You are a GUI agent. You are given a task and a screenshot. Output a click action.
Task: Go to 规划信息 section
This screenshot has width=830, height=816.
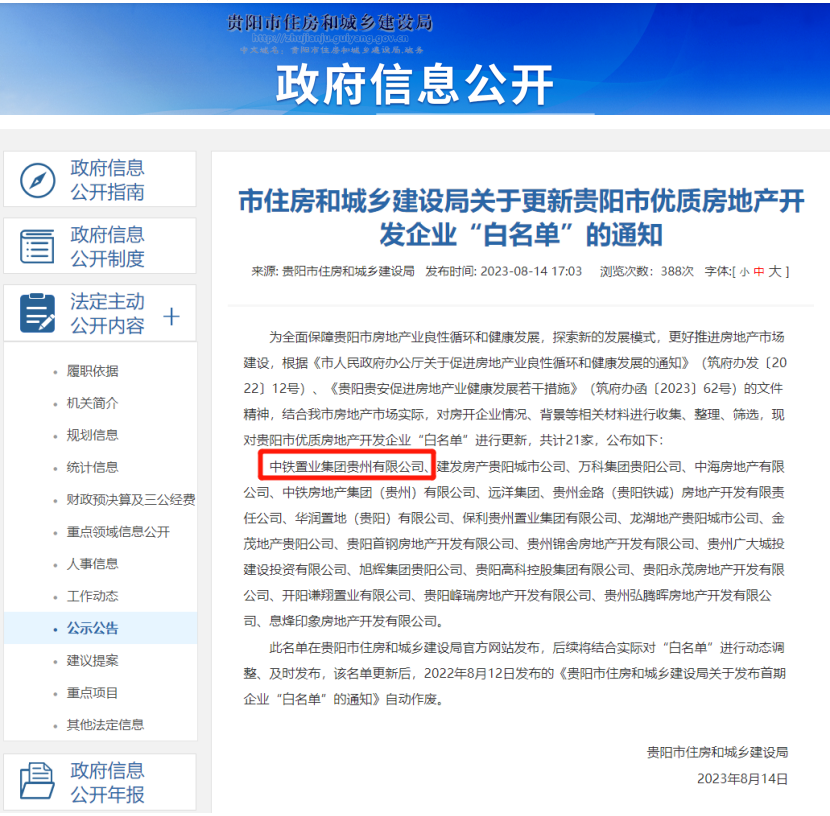tap(92, 435)
